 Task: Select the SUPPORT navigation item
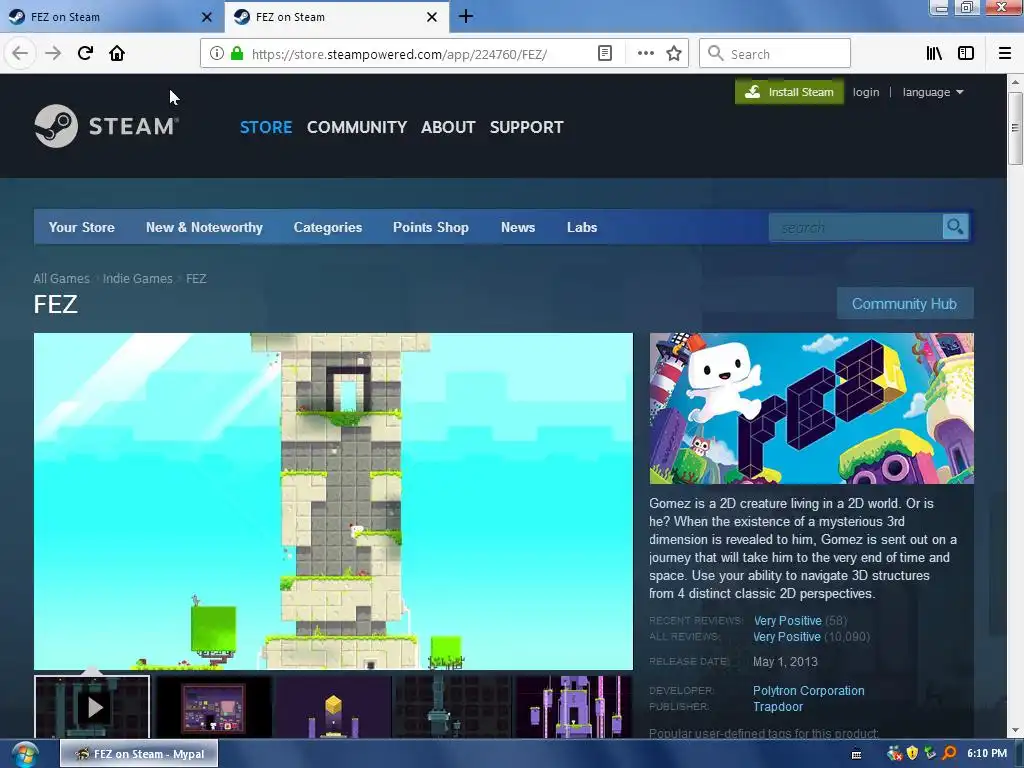click(526, 127)
